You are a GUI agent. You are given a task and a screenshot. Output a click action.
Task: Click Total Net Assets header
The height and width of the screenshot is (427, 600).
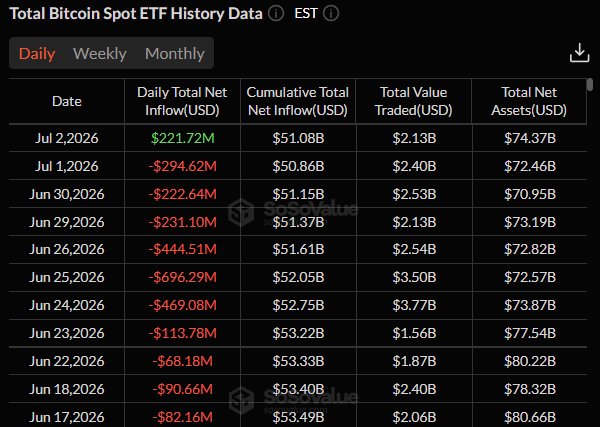coord(529,101)
